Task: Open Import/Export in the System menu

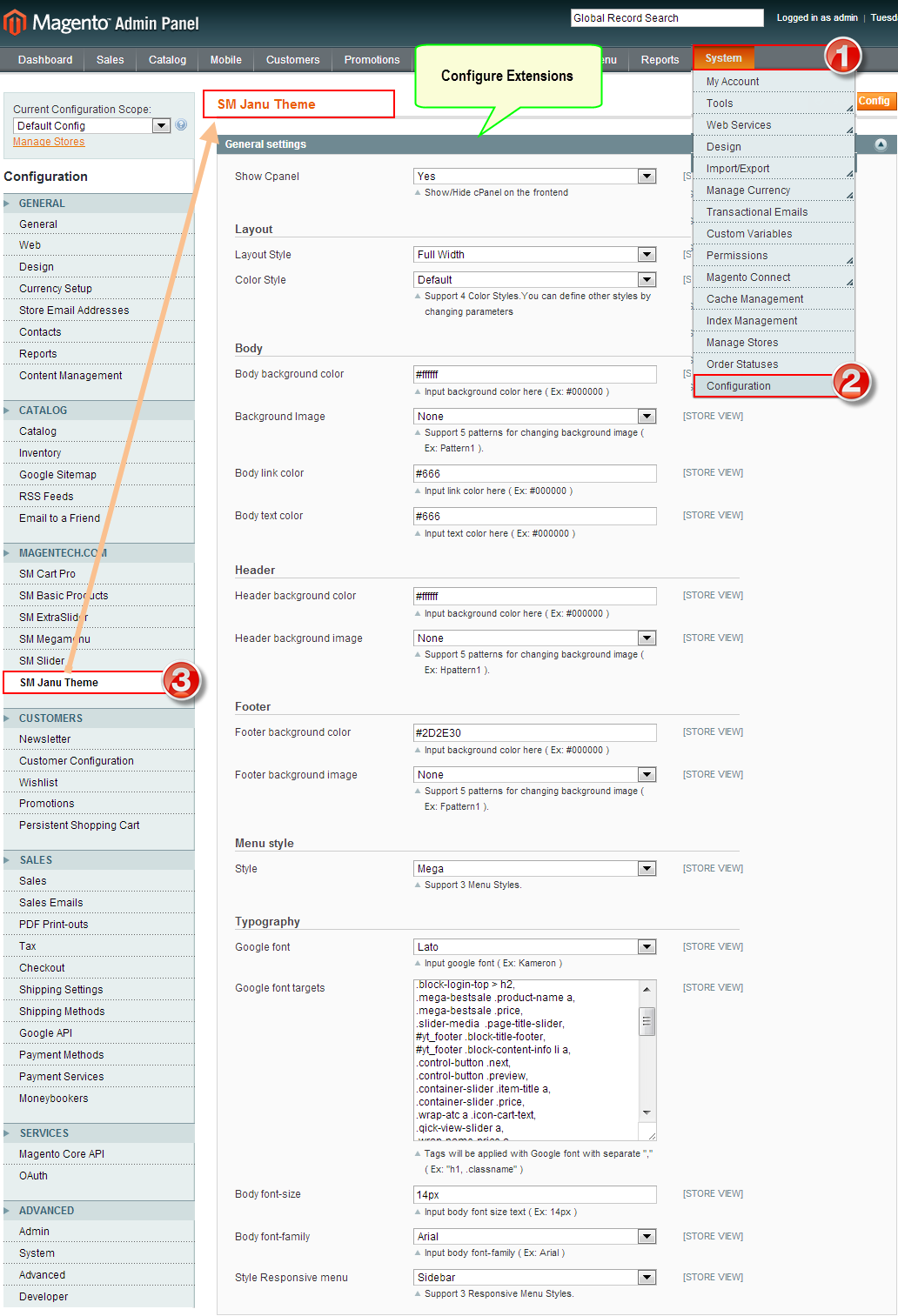Action: click(x=774, y=169)
